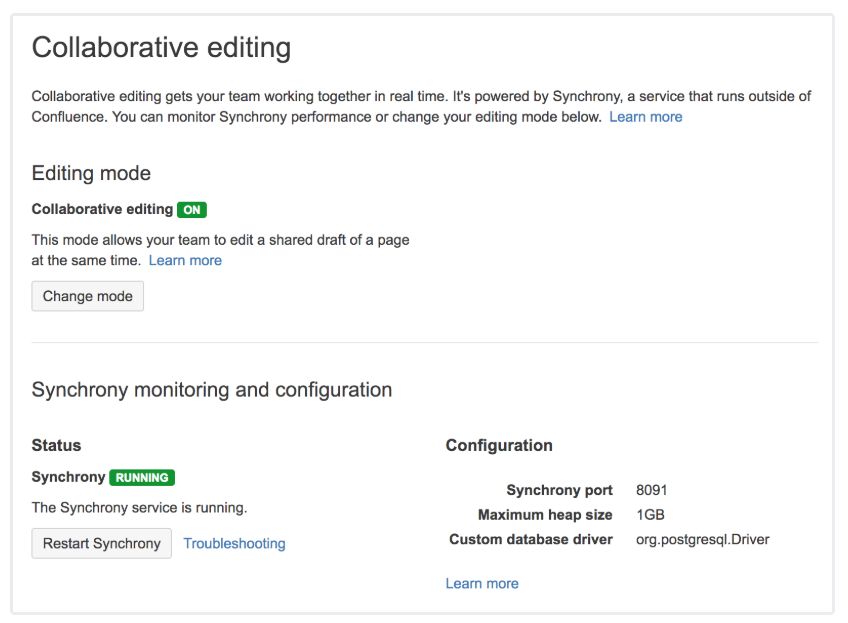
Task: Click 'The Synchrony service is running.' text
Action: coord(139,507)
